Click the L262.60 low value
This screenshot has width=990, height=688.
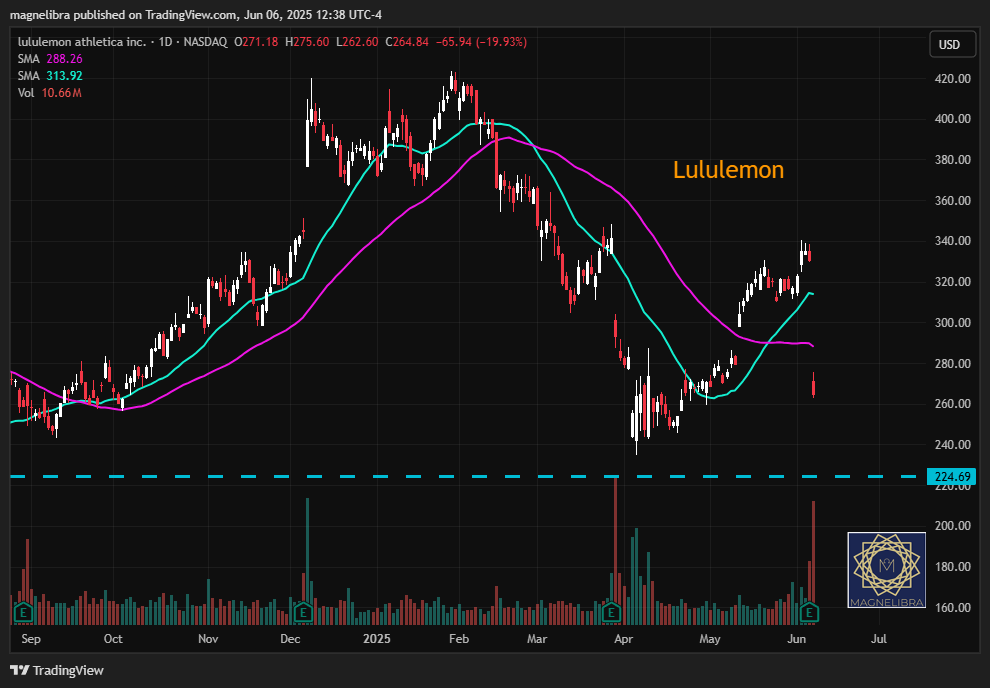tap(357, 42)
